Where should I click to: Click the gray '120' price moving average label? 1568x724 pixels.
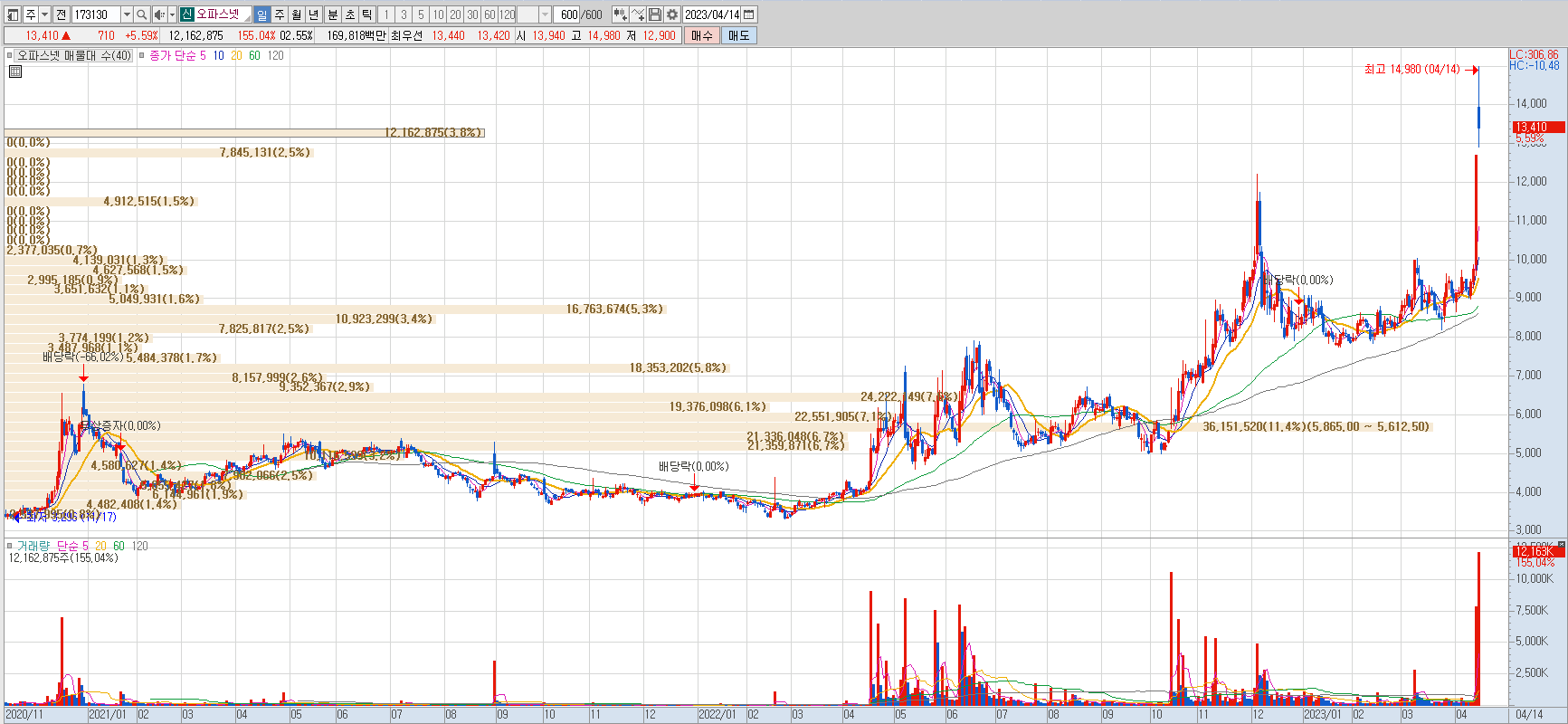275,55
